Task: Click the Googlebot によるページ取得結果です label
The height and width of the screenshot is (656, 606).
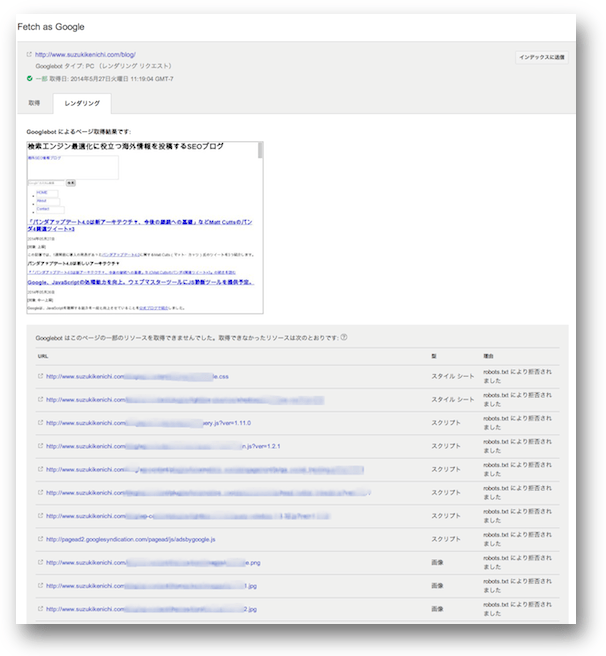Action: pyautogui.click(x=79, y=132)
